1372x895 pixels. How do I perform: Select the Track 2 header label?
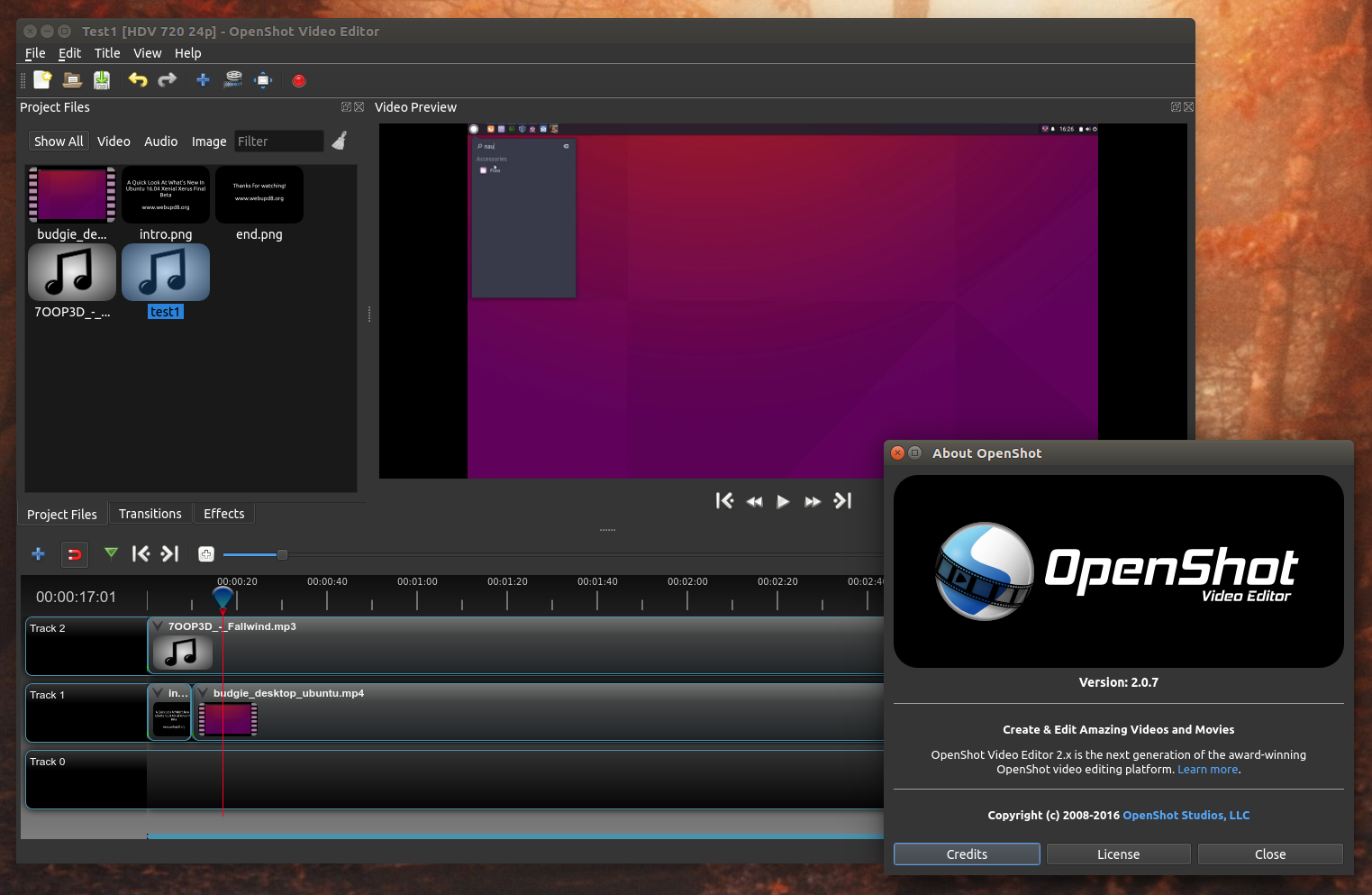coord(48,628)
